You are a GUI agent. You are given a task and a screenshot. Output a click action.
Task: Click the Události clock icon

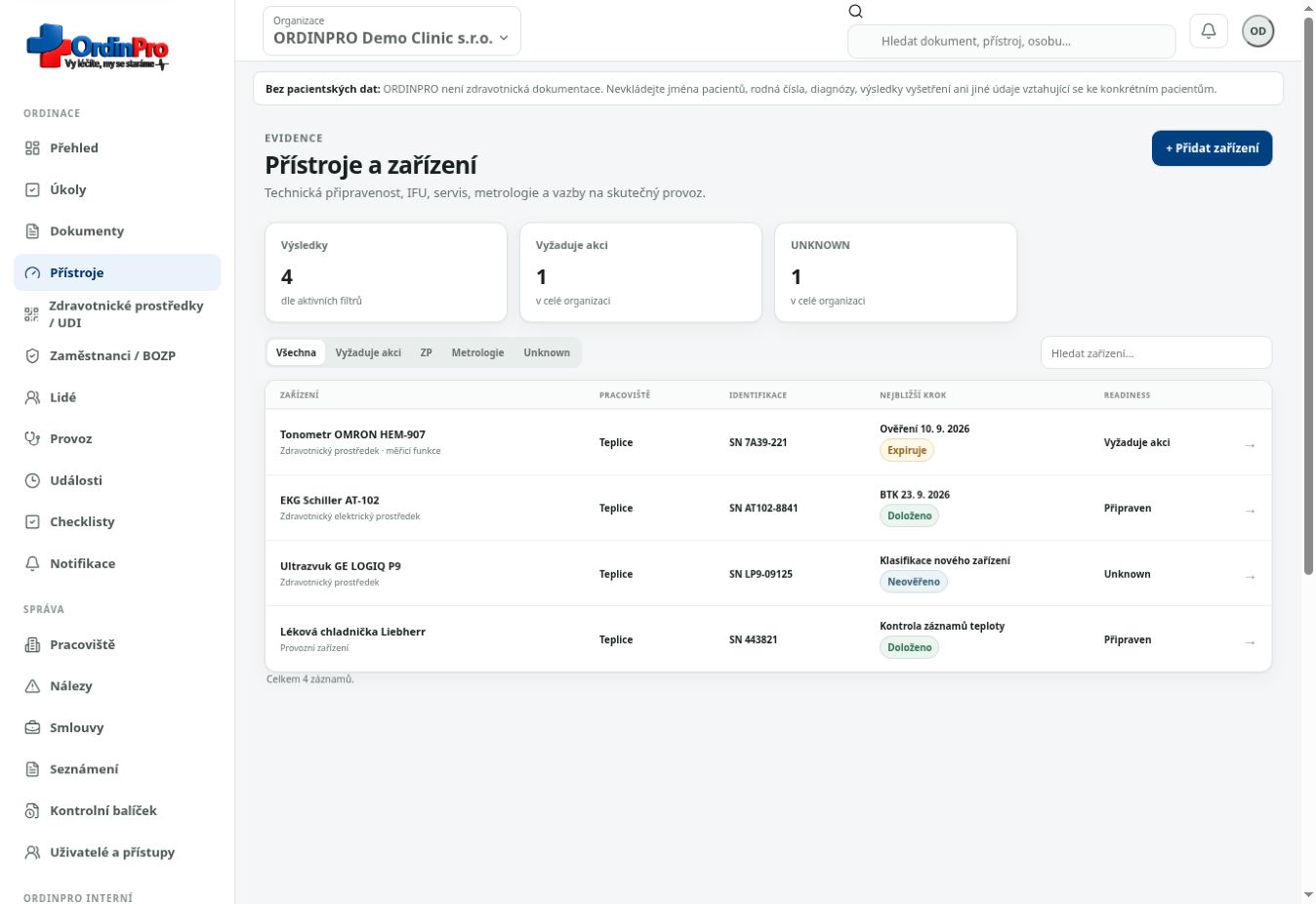(32, 480)
